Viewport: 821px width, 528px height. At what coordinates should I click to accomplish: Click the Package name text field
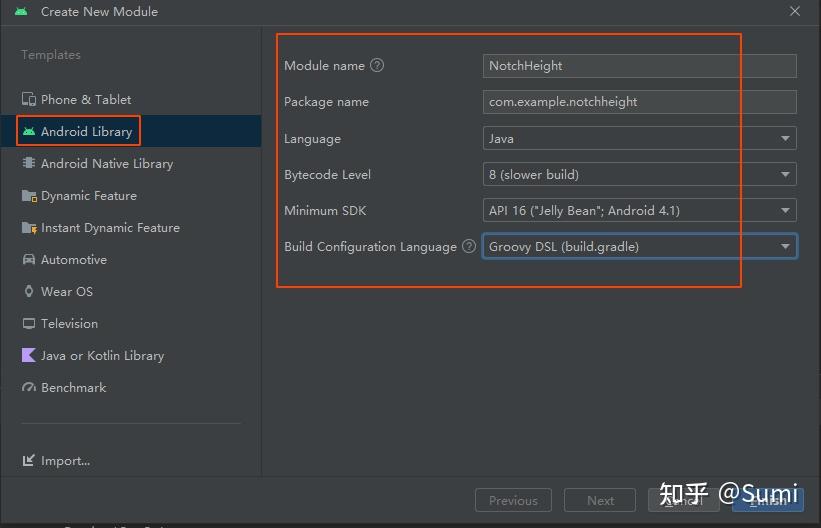(640, 102)
